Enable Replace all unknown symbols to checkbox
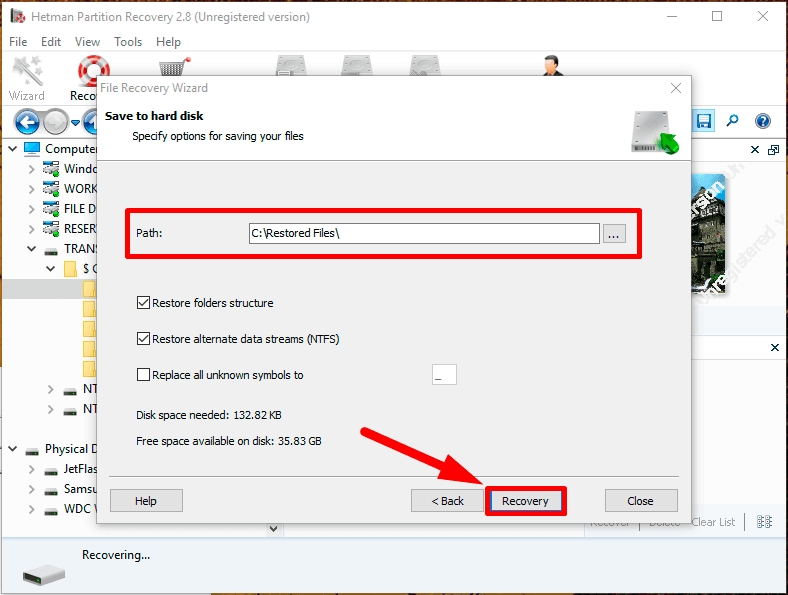This screenshot has width=788, height=595. click(x=143, y=375)
